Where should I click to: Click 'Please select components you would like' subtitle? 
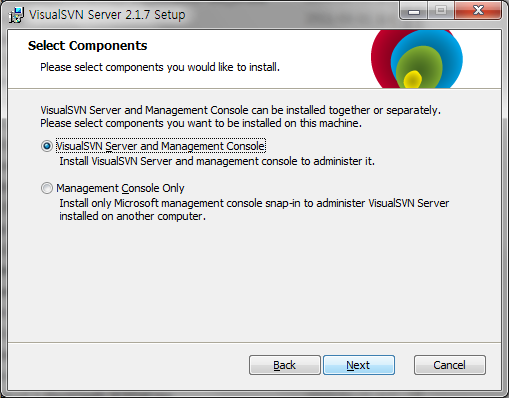160,67
